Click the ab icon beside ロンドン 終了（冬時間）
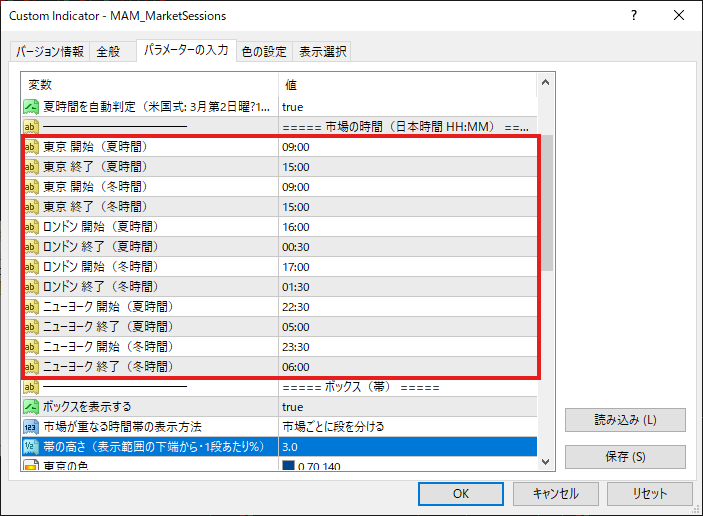703x516 pixels. (x=31, y=286)
